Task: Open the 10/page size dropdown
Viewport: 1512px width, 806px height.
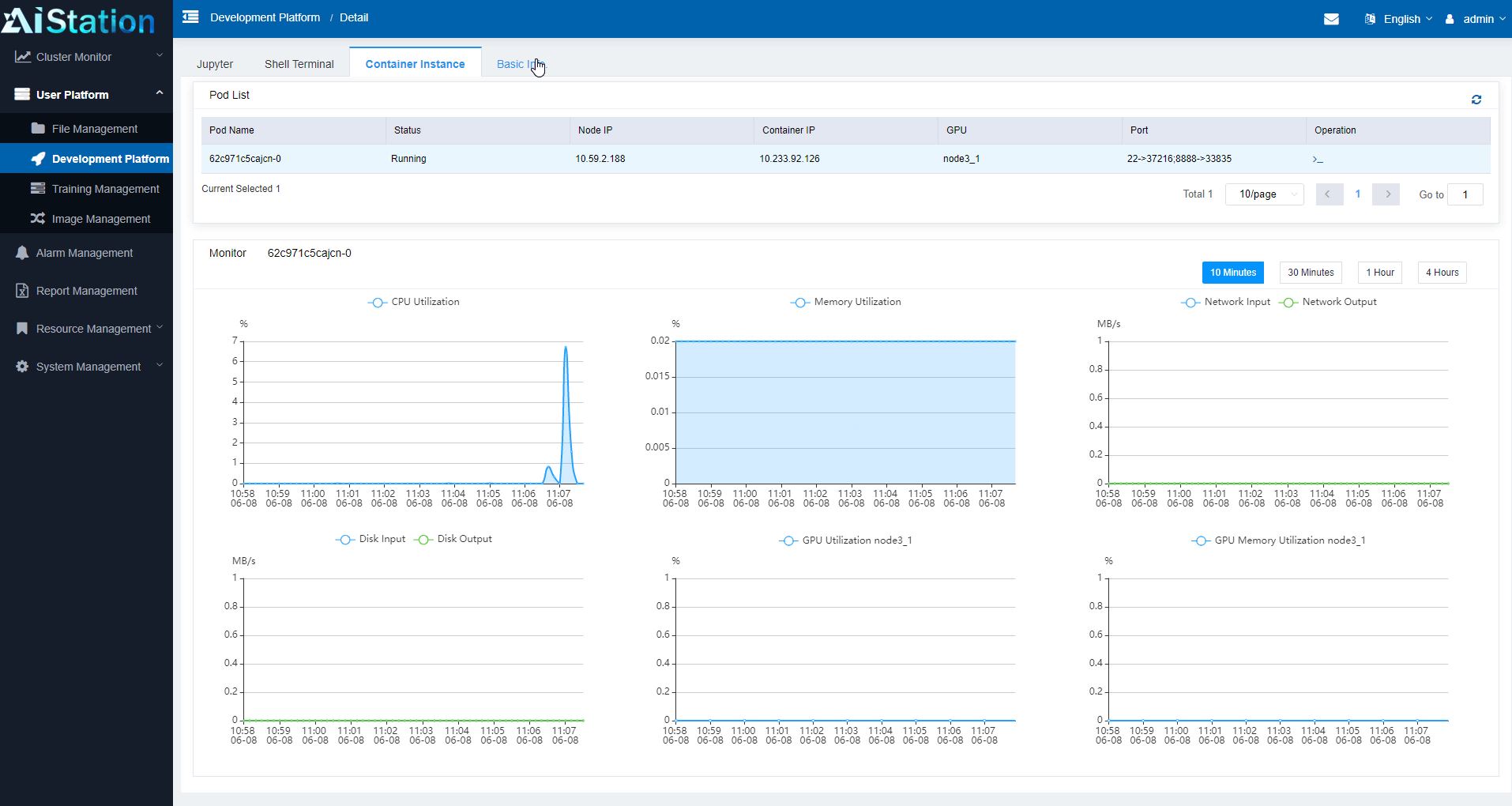Action: tap(1264, 194)
